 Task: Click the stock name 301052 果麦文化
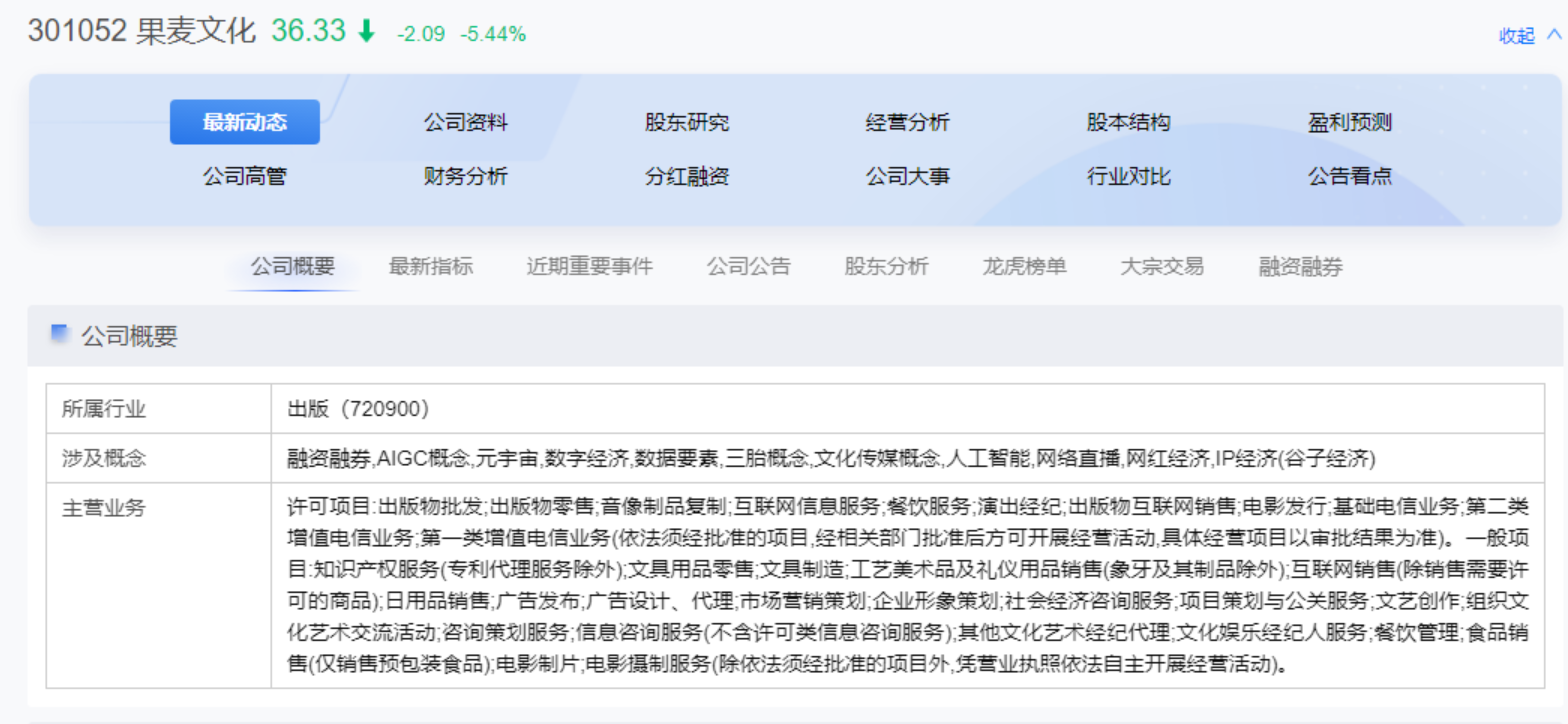[142, 32]
